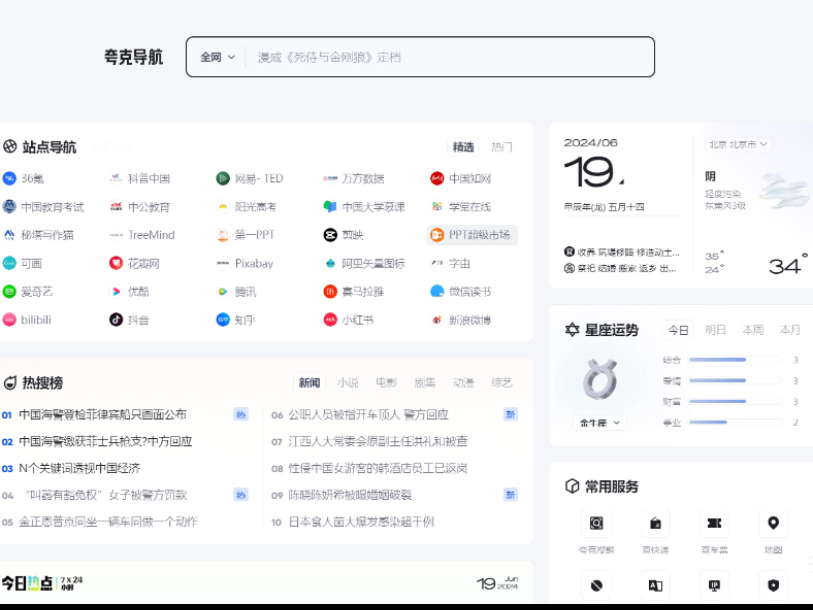813x610 pixels.
Task: Click the IP lookup service icon
Action: [714, 585]
